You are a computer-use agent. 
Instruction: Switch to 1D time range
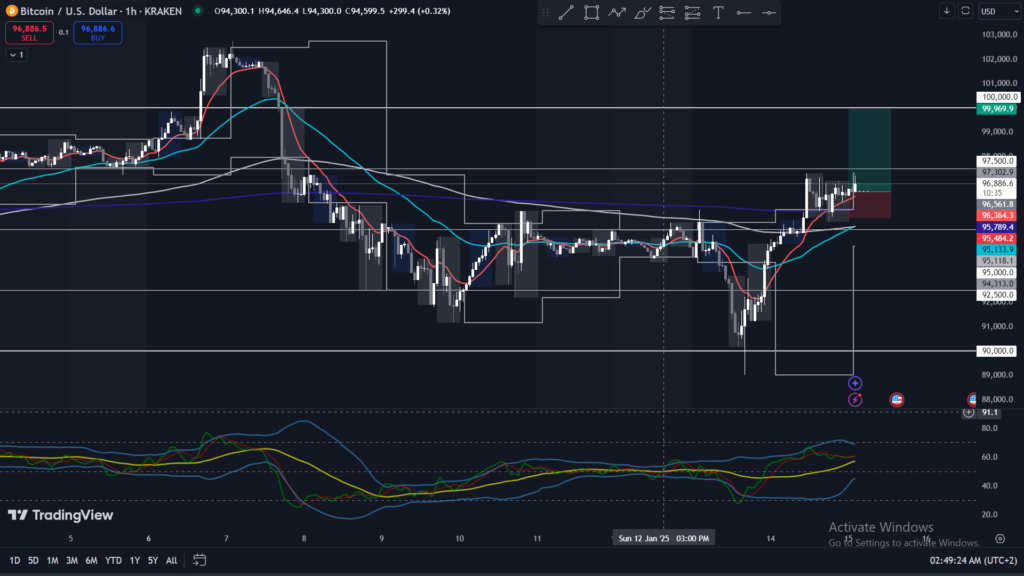point(15,560)
